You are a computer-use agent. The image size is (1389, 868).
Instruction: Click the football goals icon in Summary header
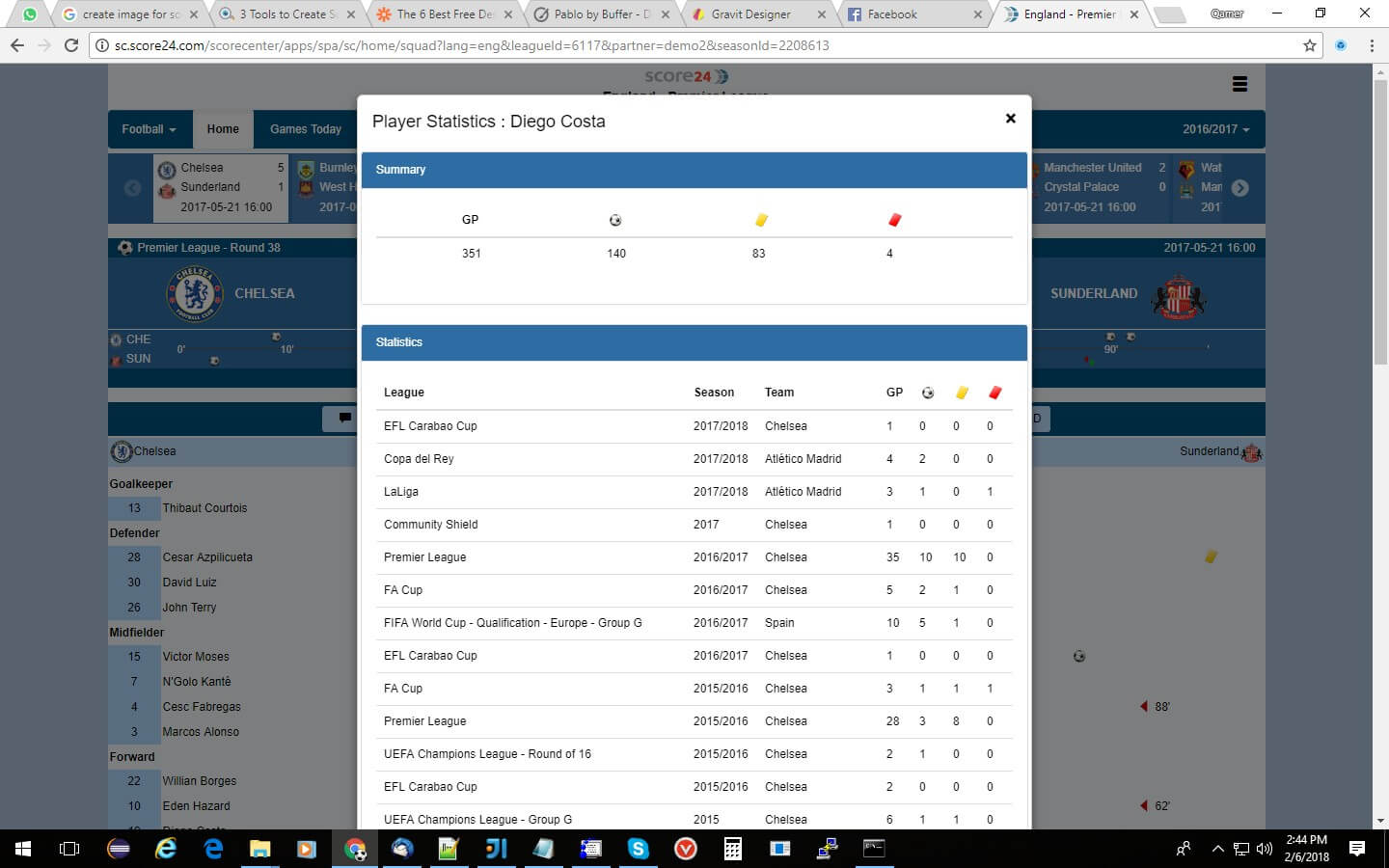click(x=614, y=220)
